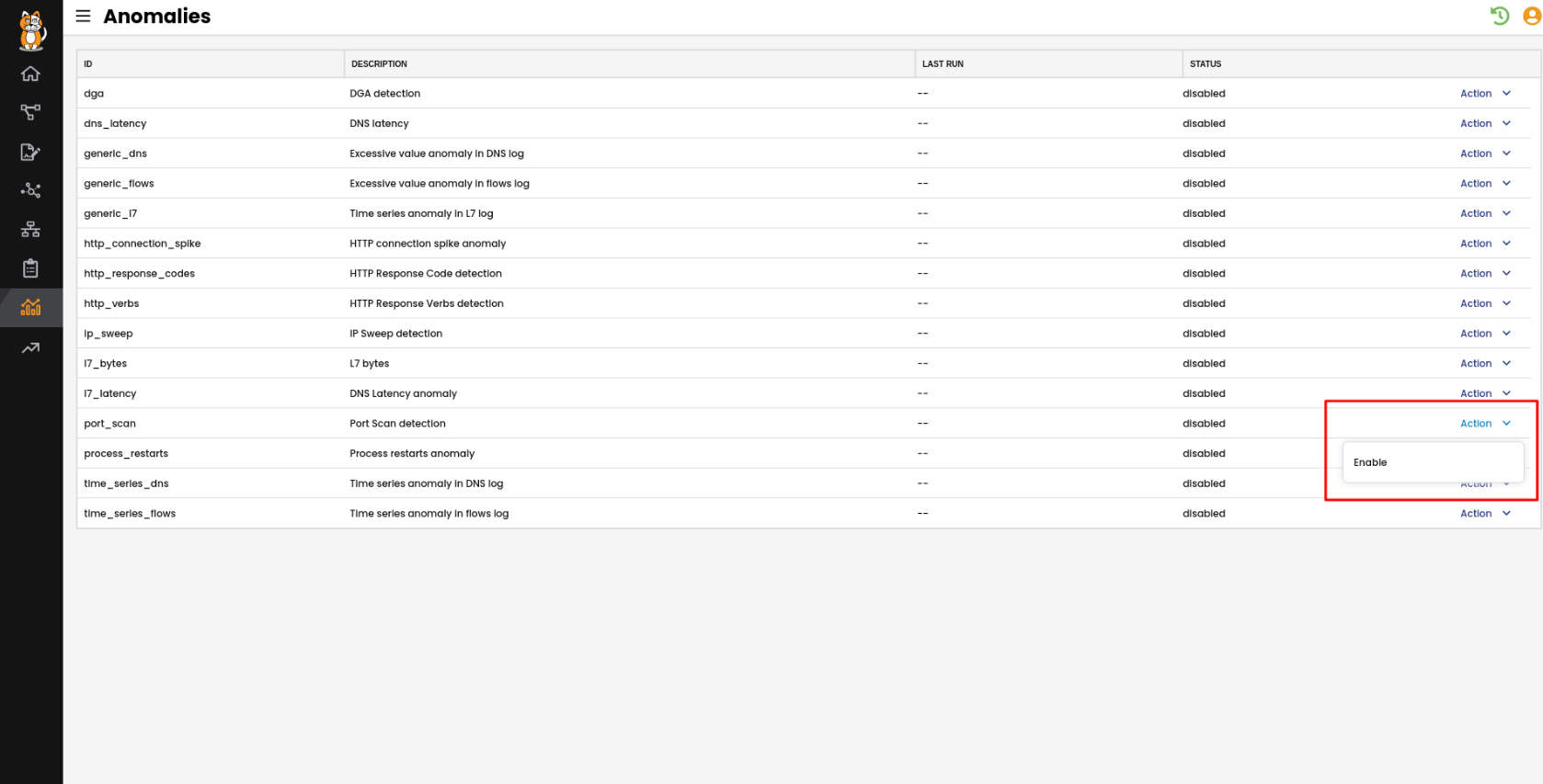Click 'Process restarts anomaly' description
1543x784 pixels.
412,454
